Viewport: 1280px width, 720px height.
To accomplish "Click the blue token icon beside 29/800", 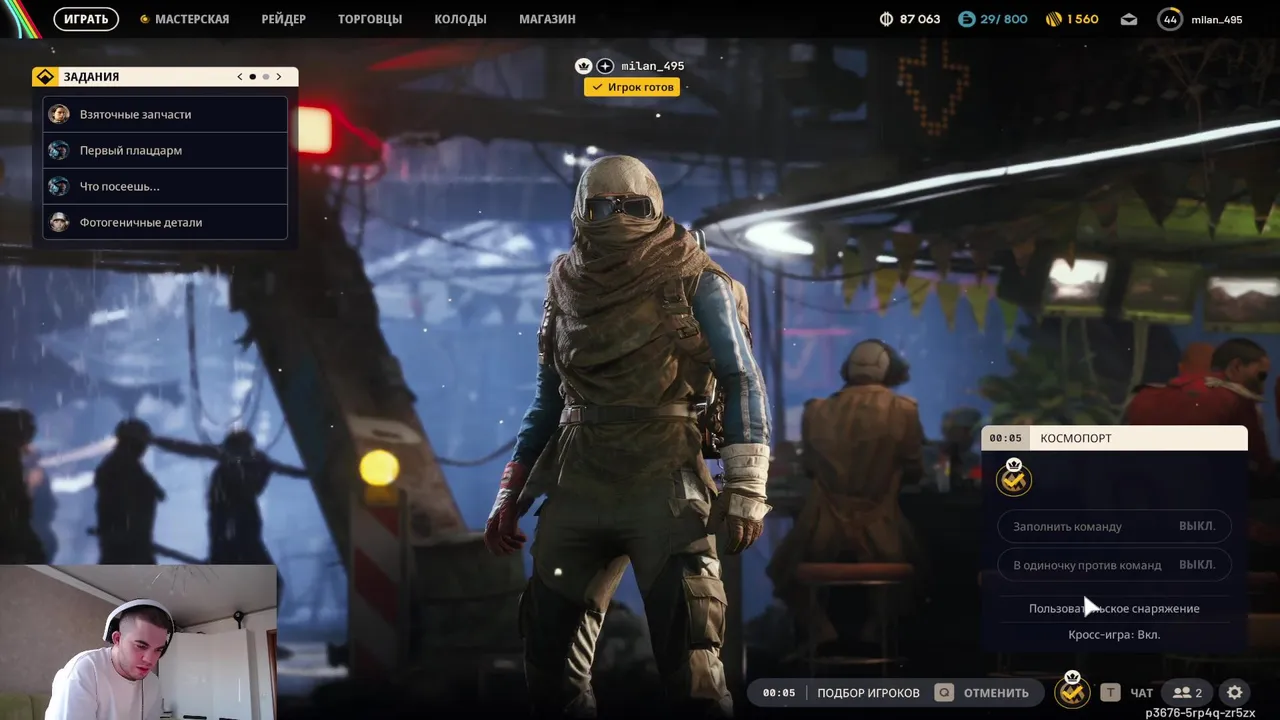I will [x=966, y=19].
